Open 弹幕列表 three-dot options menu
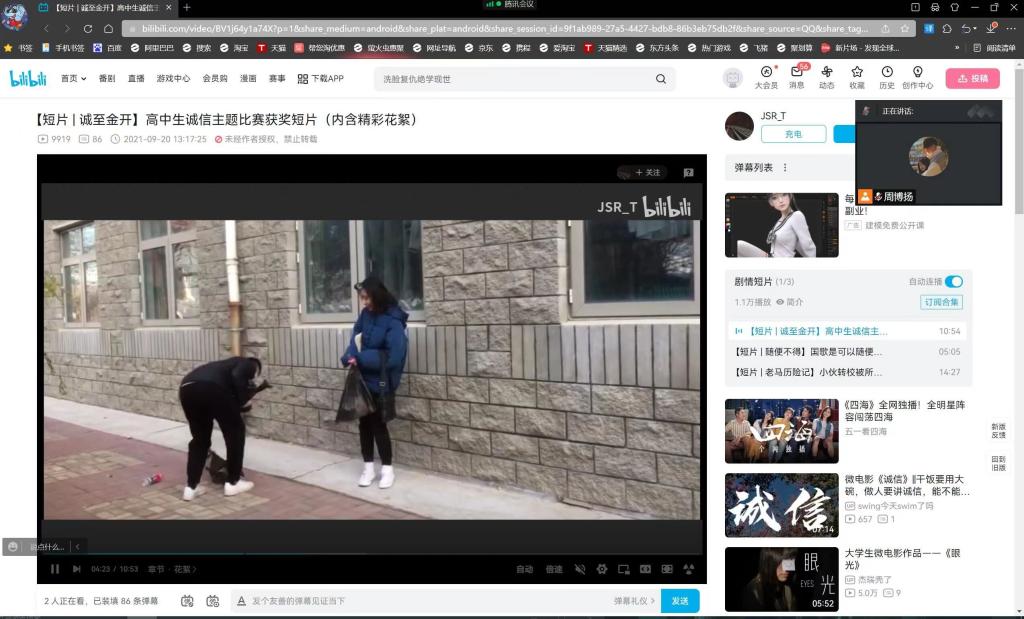The height and width of the screenshot is (619, 1024). click(785, 168)
